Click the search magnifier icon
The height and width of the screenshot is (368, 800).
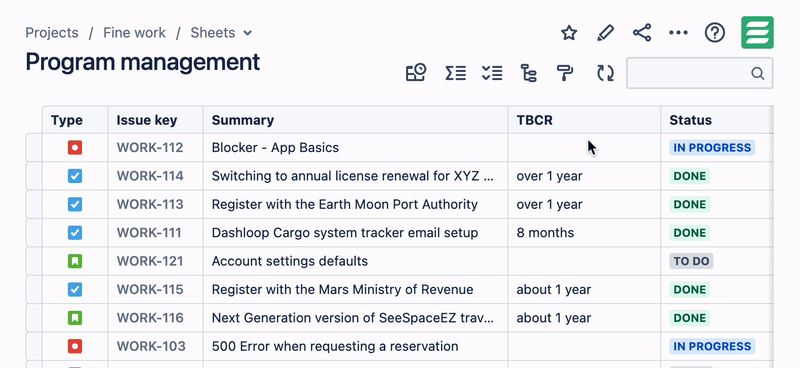point(758,73)
